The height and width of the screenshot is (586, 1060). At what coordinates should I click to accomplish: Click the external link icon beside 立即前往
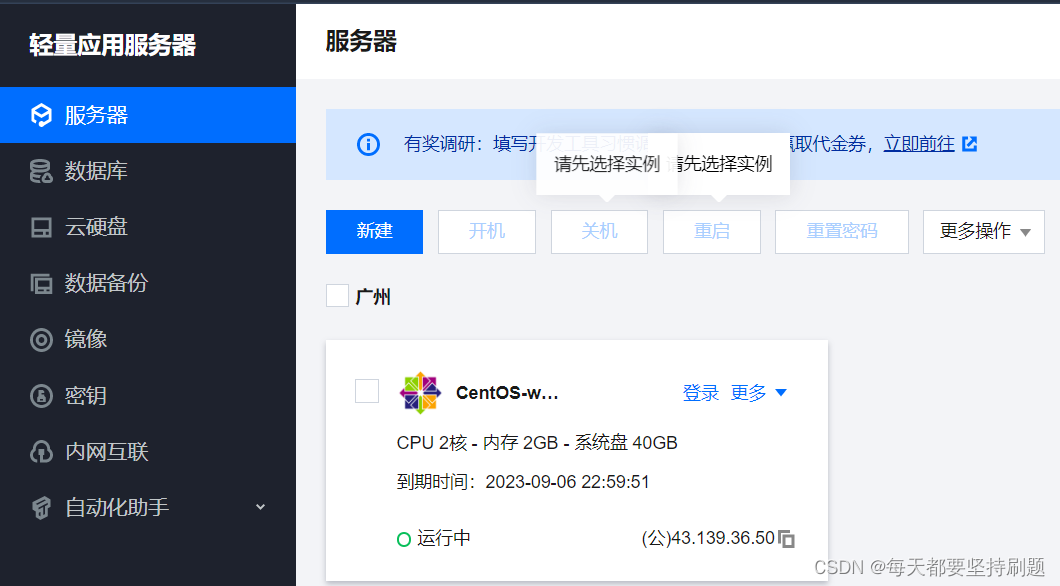(969, 143)
